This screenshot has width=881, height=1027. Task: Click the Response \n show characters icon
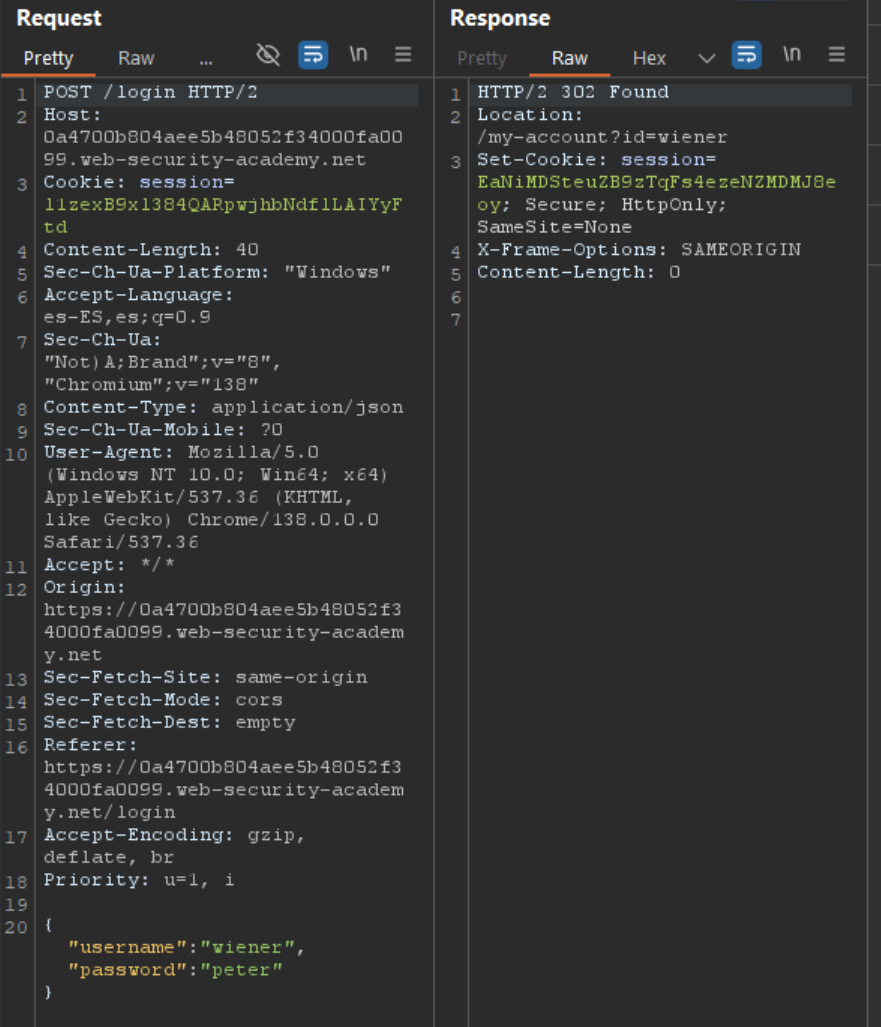tap(791, 55)
